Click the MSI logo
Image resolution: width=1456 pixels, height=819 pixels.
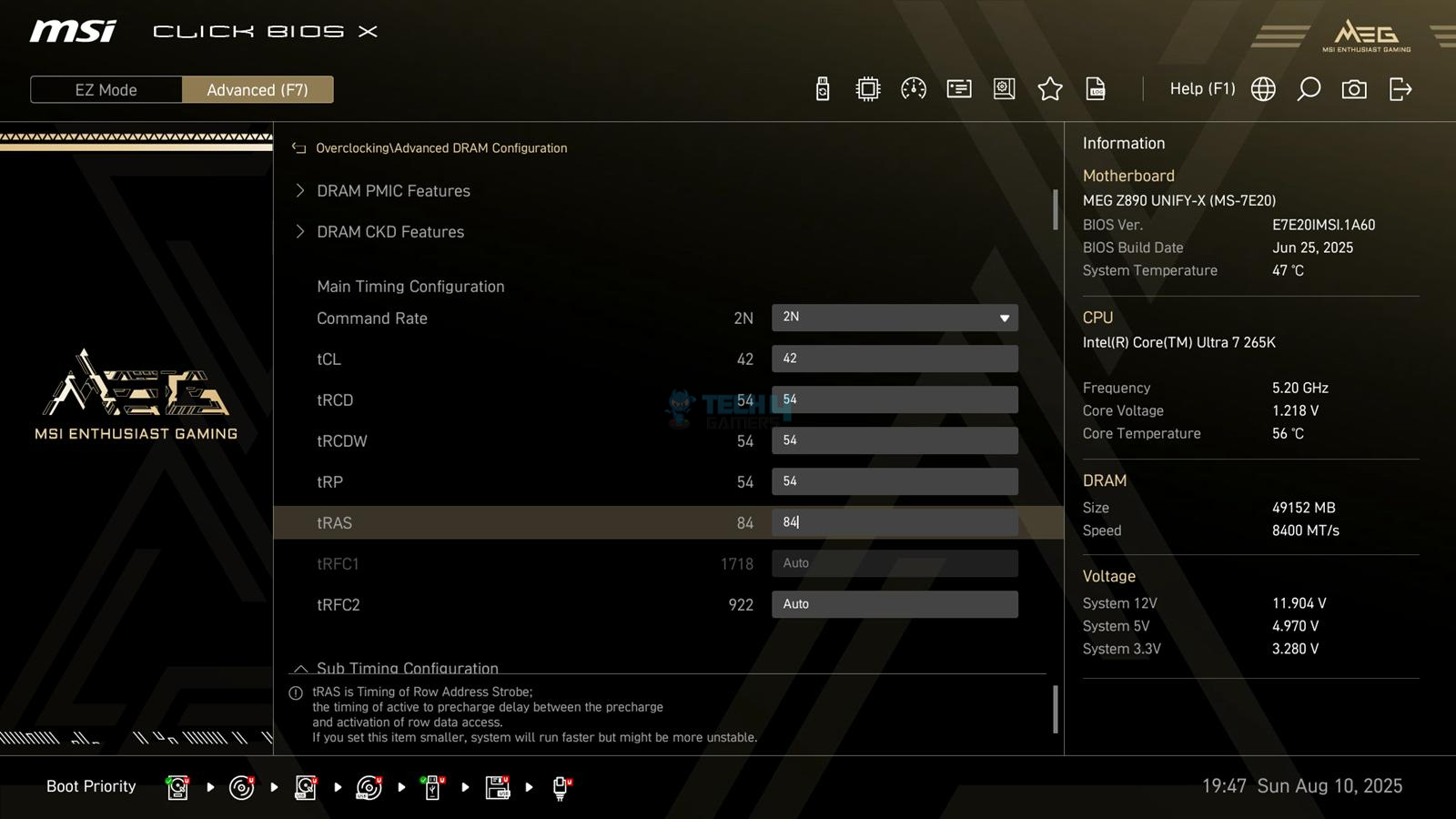click(73, 32)
